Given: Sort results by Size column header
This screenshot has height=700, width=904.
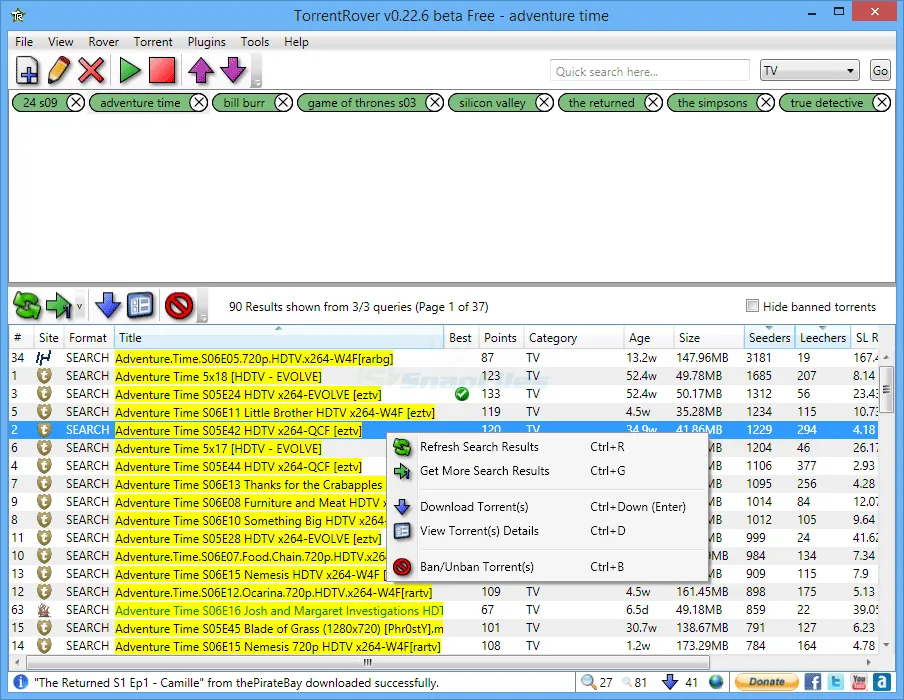Looking at the screenshot, I should [x=709, y=337].
